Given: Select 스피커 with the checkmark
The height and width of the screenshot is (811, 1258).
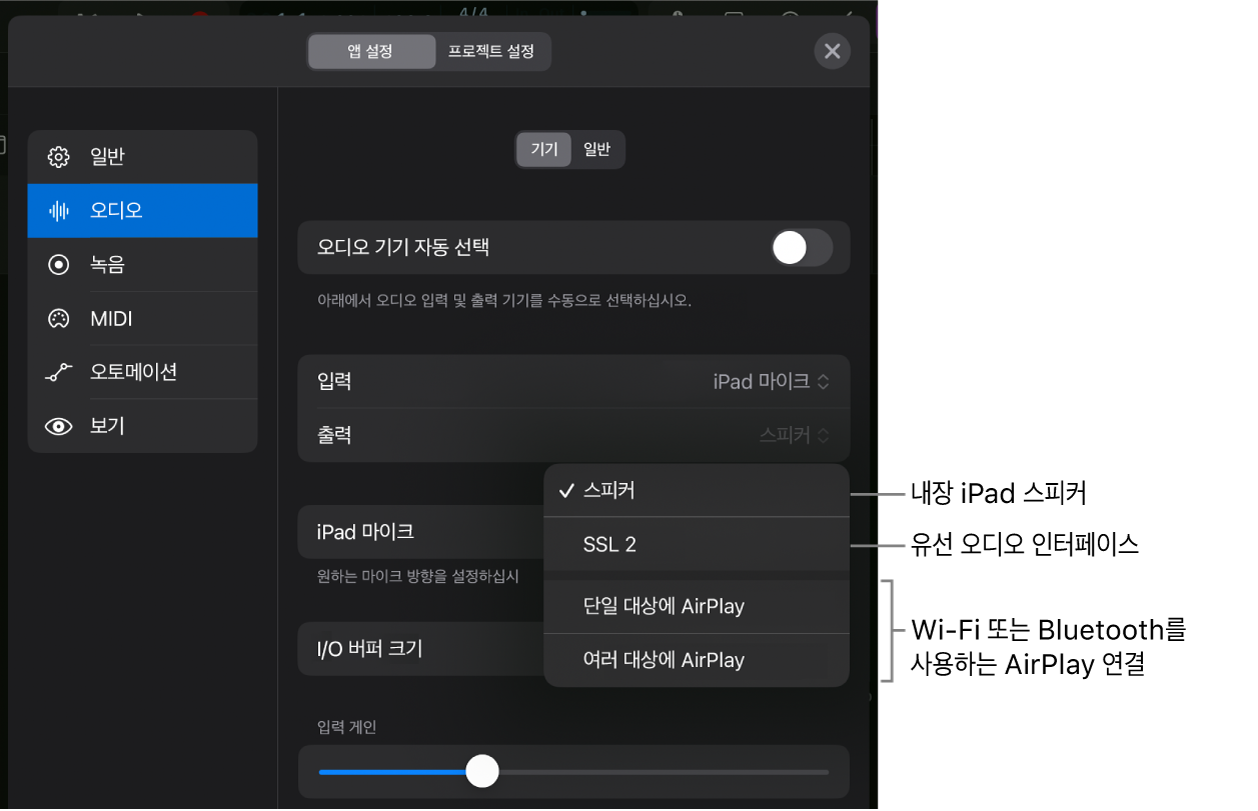Looking at the screenshot, I should pyautogui.click(x=697, y=490).
